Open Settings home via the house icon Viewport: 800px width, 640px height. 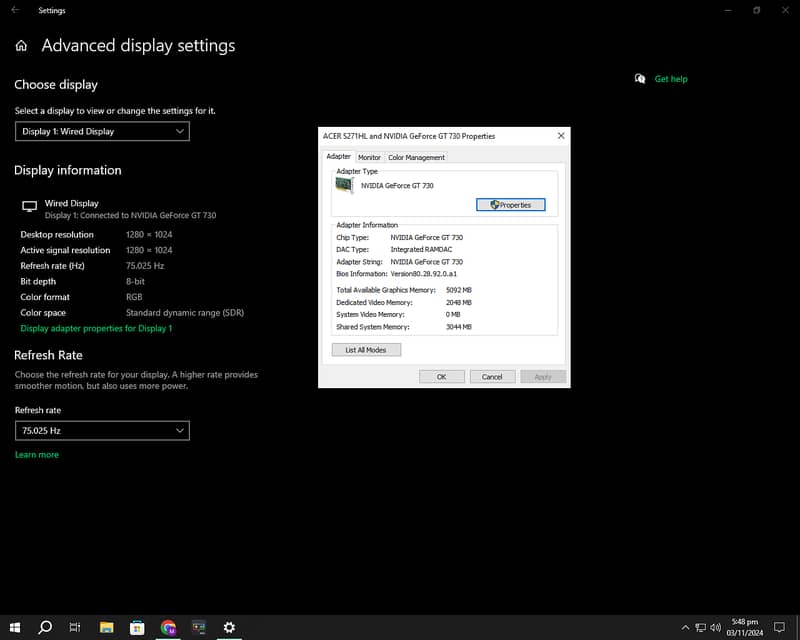coord(21,46)
